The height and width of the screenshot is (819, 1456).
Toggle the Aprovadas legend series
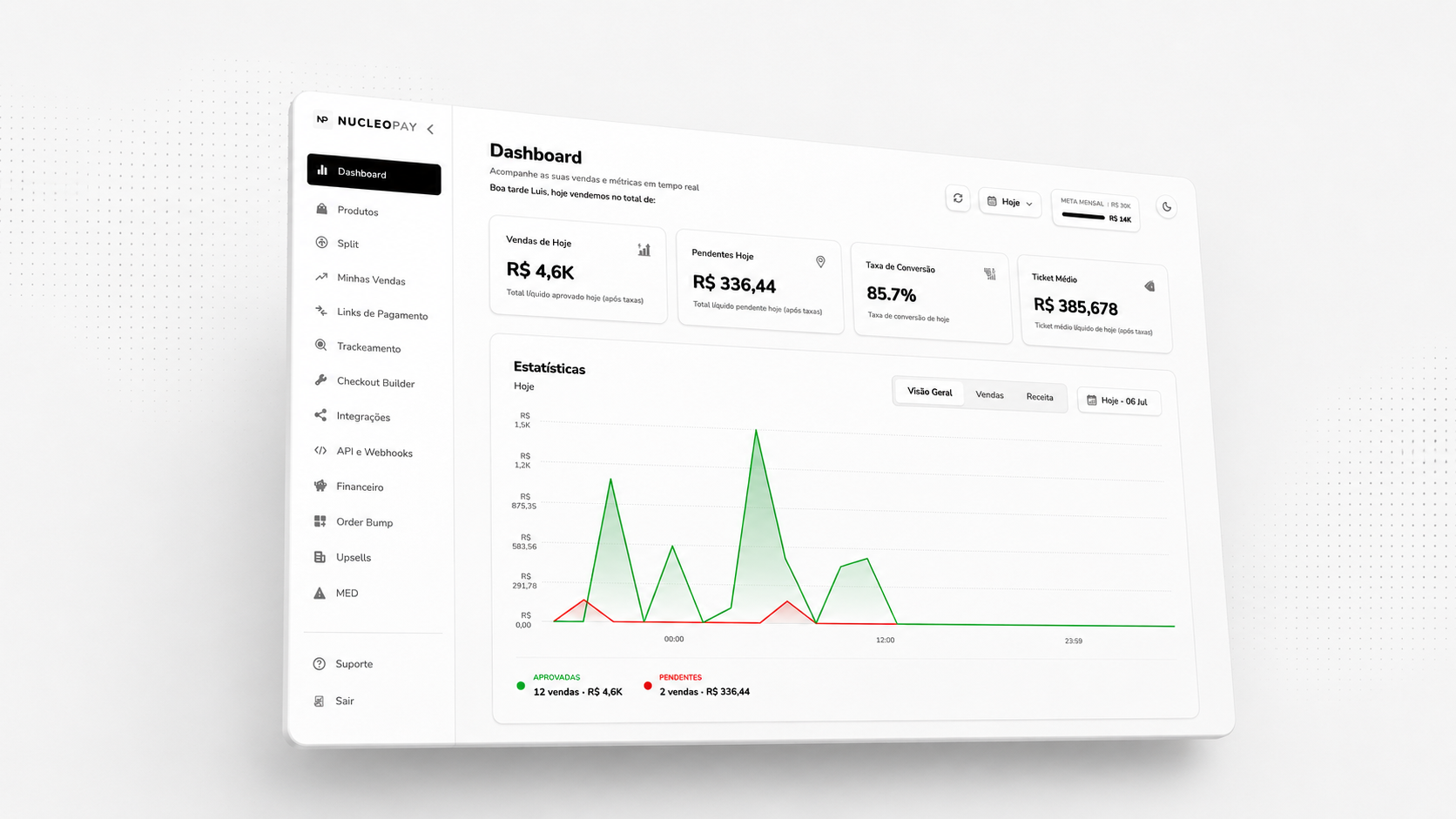(570, 685)
